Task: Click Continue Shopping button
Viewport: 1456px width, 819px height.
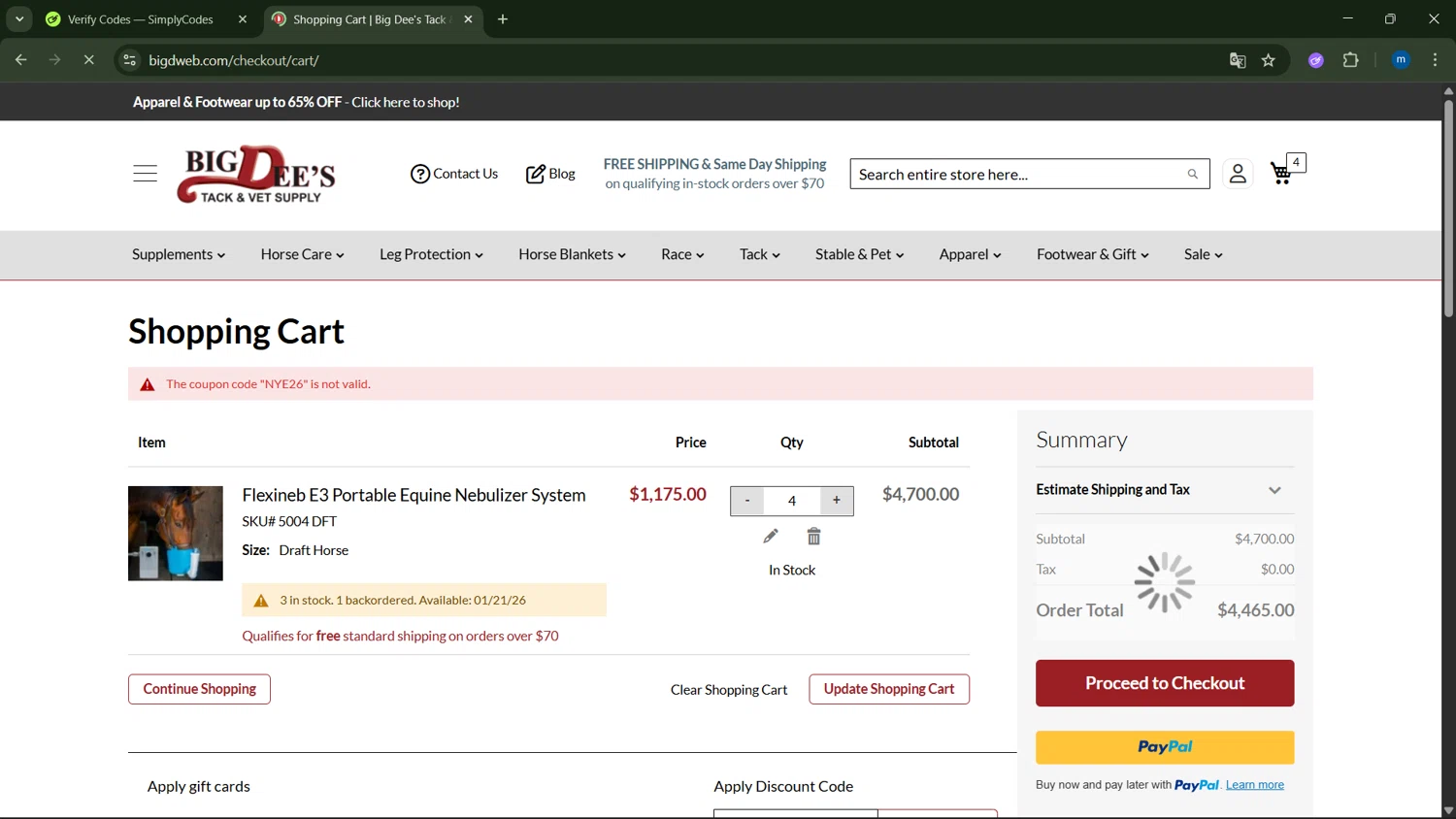Action: 199,689
